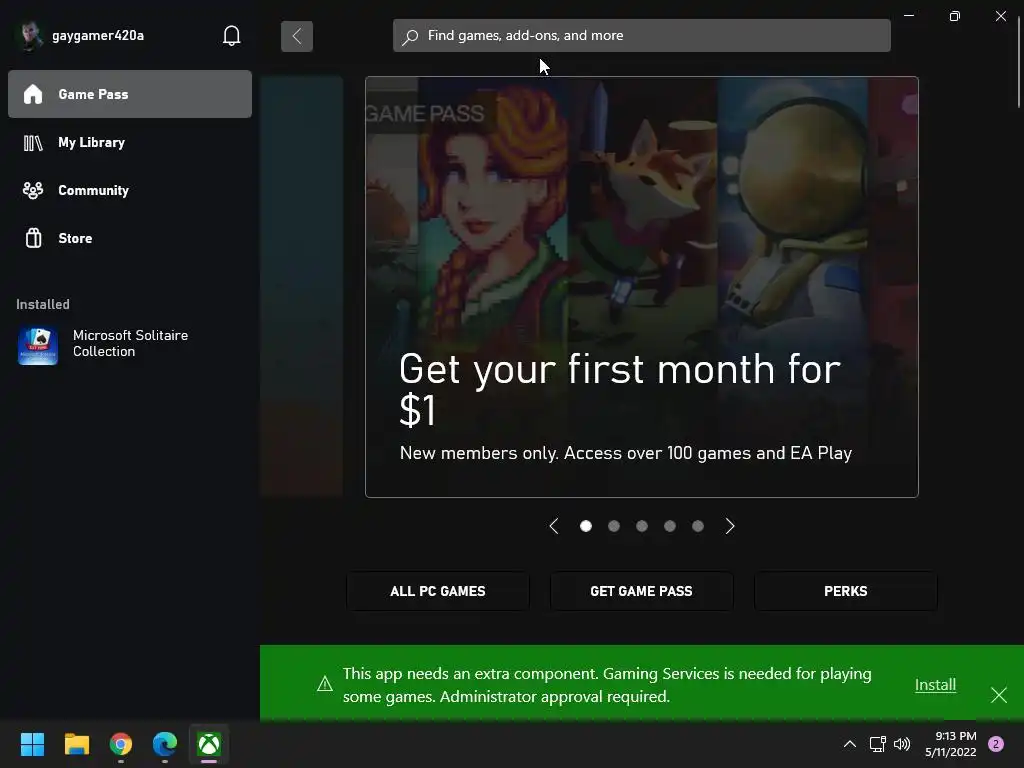Open the Game Pass sidebar section
The height and width of the screenshot is (768, 1024).
point(130,94)
